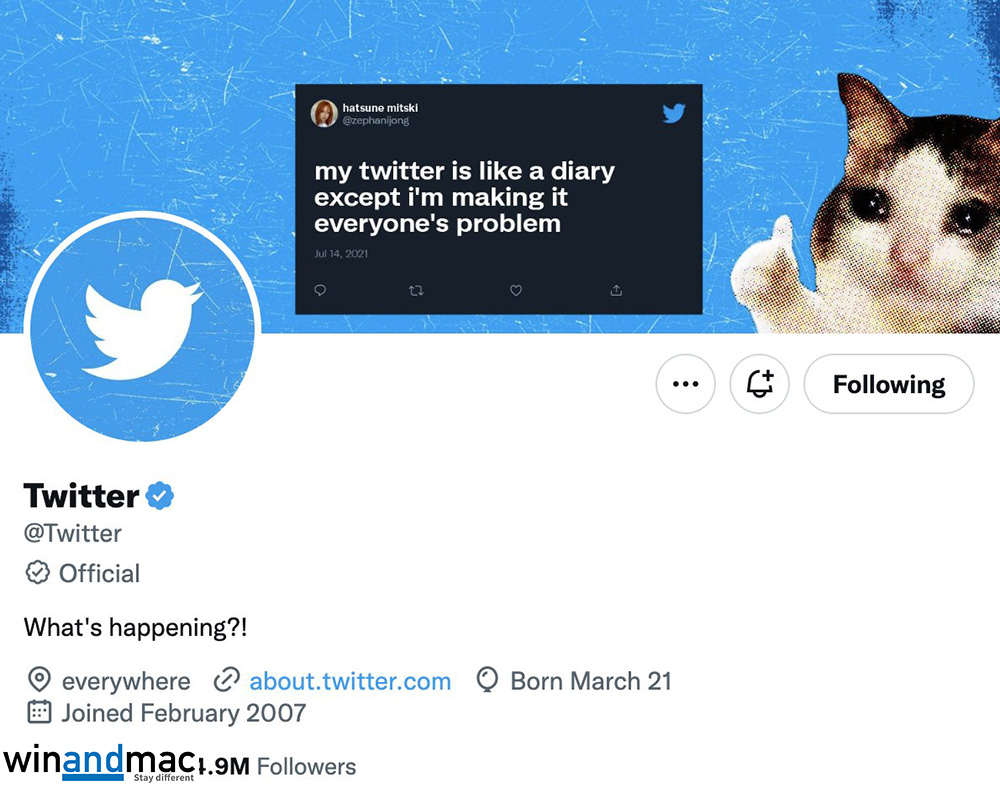1000x793 pixels.
Task: Click the blue verified badge beside Twitter
Action: (x=160, y=495)
